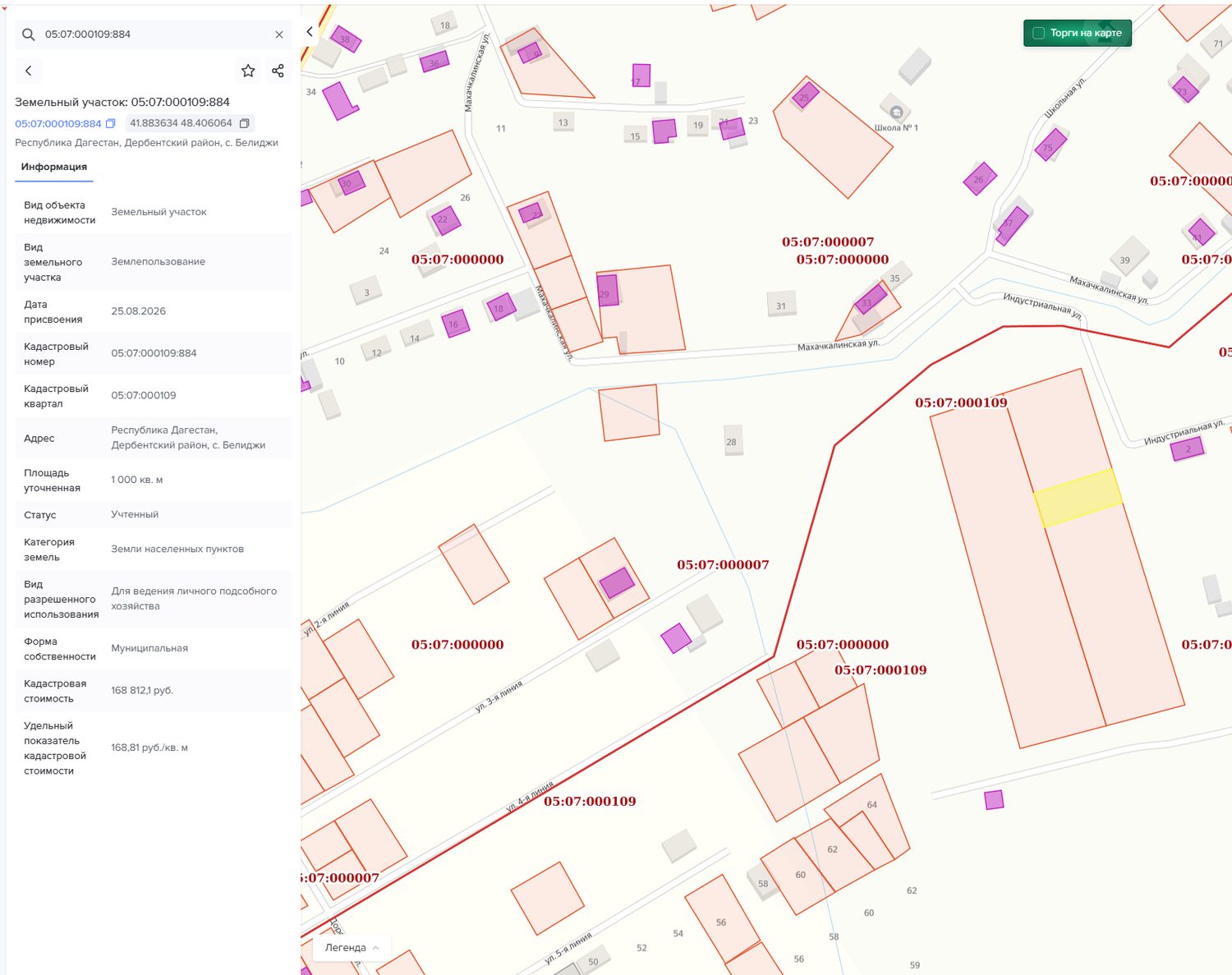
Task: Click the address line under the cadastral link
Action: [x=146, y=143]
